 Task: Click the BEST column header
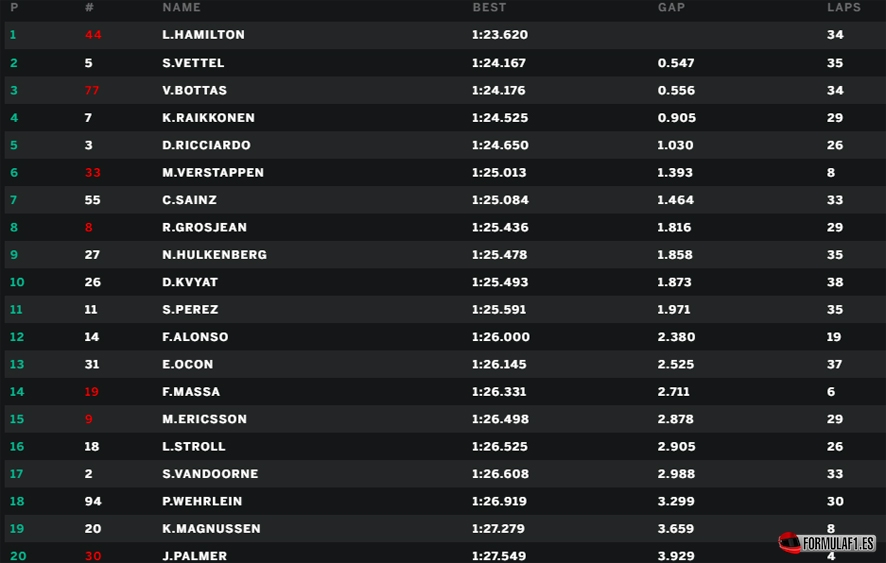(489, 7)
